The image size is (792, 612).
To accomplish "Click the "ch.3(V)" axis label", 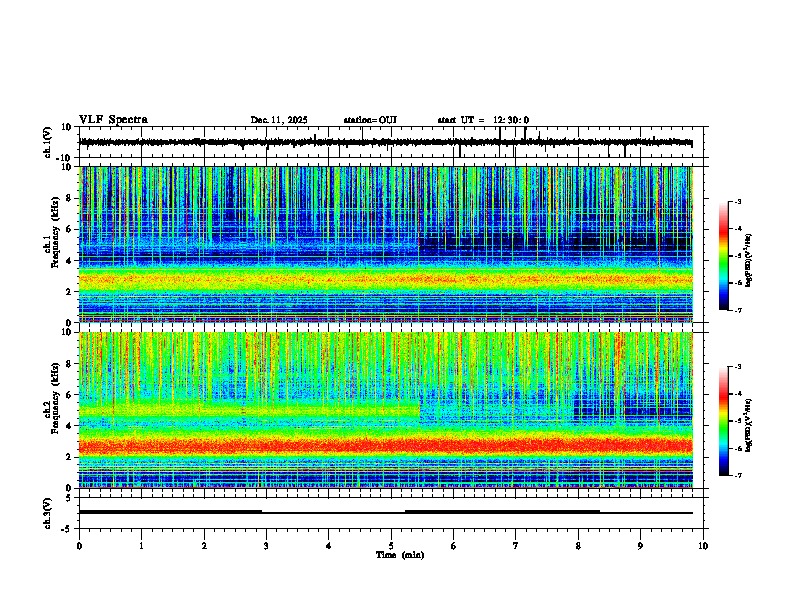I will (48, 513).
